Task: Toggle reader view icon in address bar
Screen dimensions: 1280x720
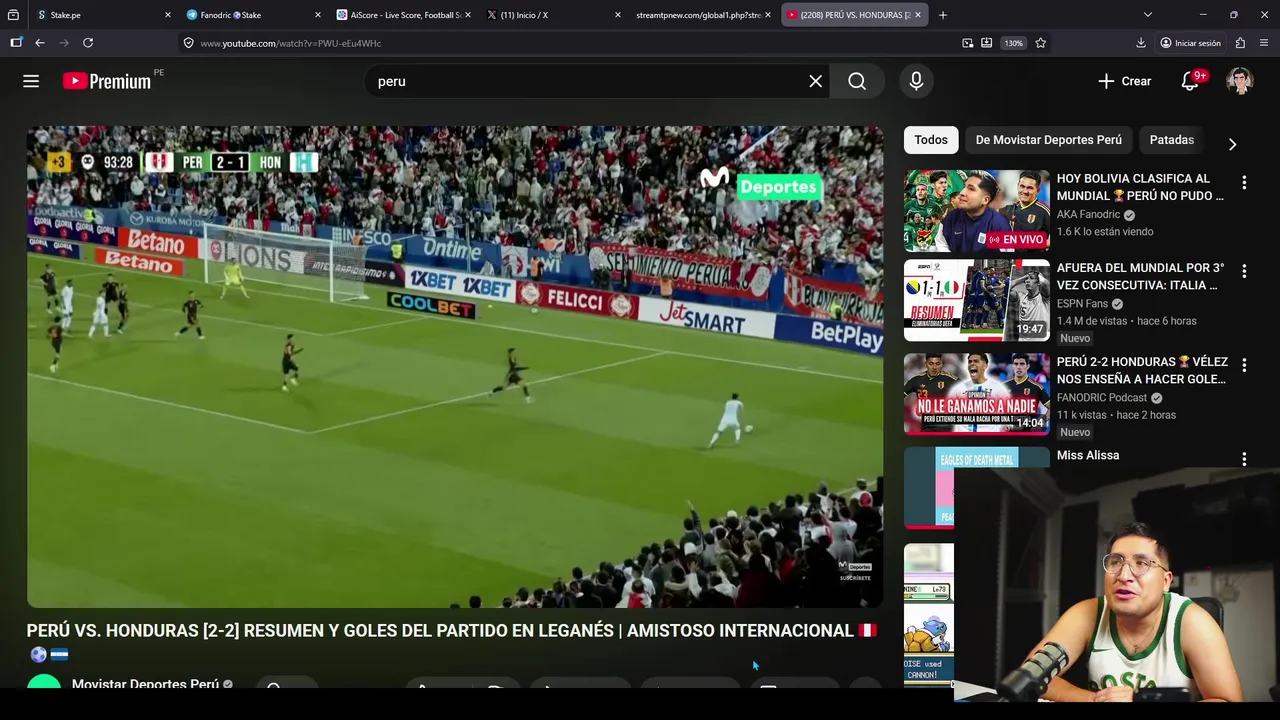Action: tap(987, 43)
